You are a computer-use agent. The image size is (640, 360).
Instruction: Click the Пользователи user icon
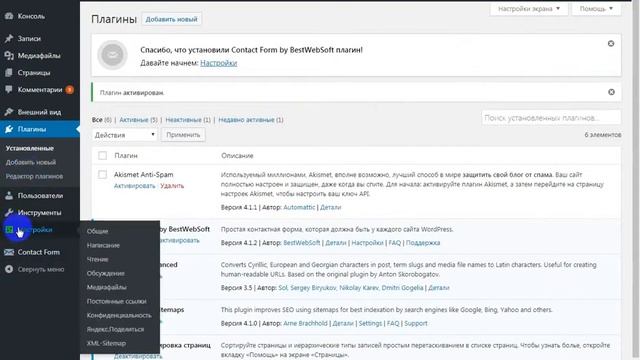pos(9,196)
